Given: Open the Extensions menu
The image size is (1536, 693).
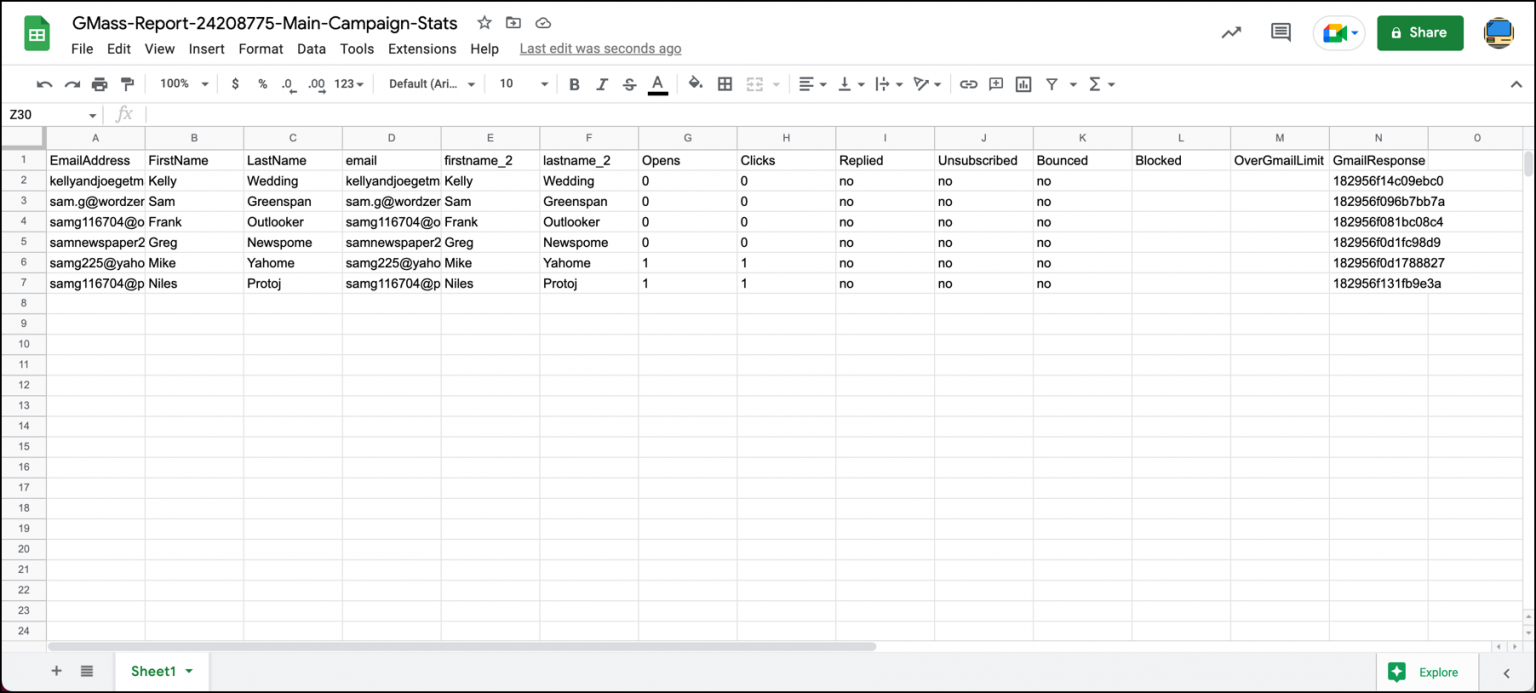Looking at the screenshot, I should point(422,48).
